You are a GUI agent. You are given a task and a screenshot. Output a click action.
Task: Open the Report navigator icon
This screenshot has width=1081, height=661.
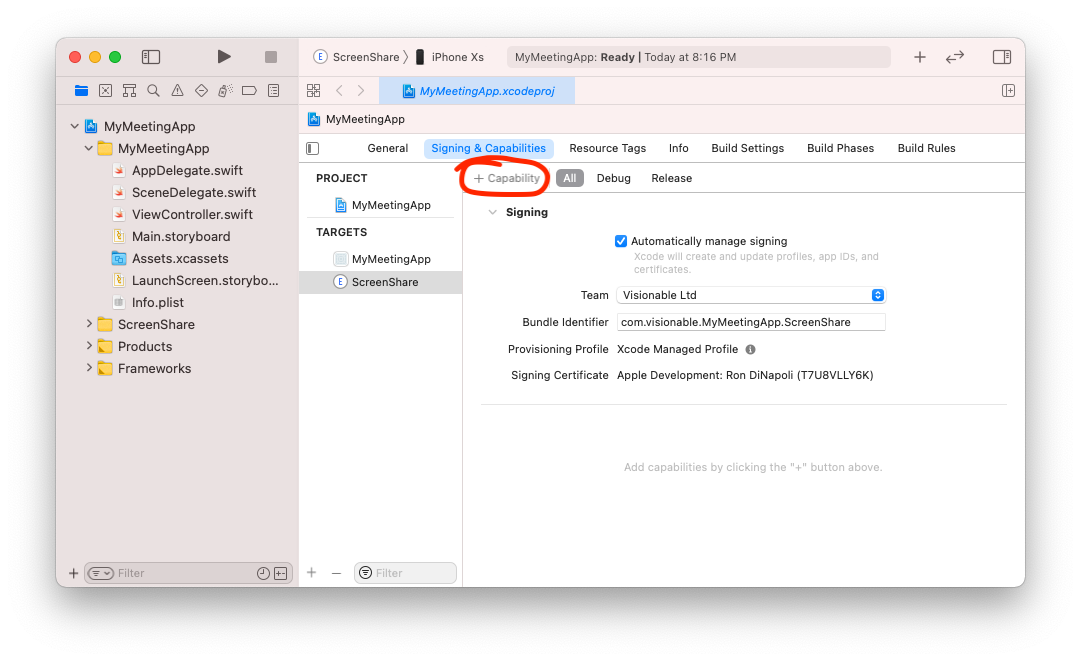274,90
